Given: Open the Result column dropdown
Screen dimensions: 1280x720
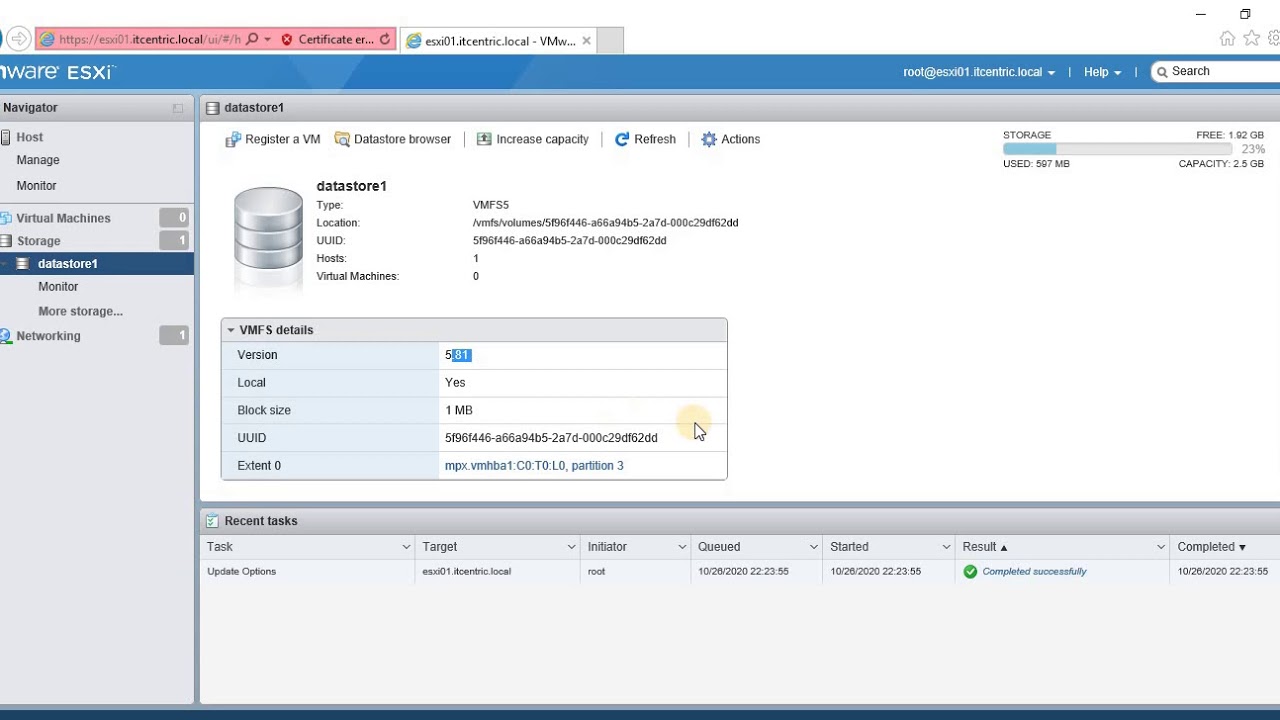Looking at the screenshot, I should pos(1161,547).
